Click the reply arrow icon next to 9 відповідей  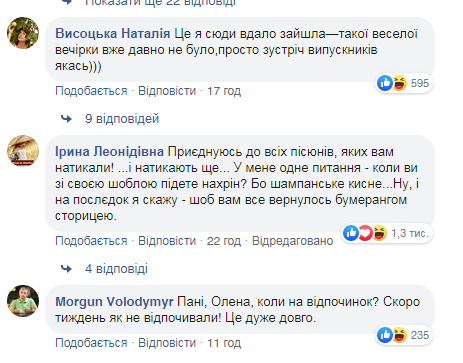(66, 119)
